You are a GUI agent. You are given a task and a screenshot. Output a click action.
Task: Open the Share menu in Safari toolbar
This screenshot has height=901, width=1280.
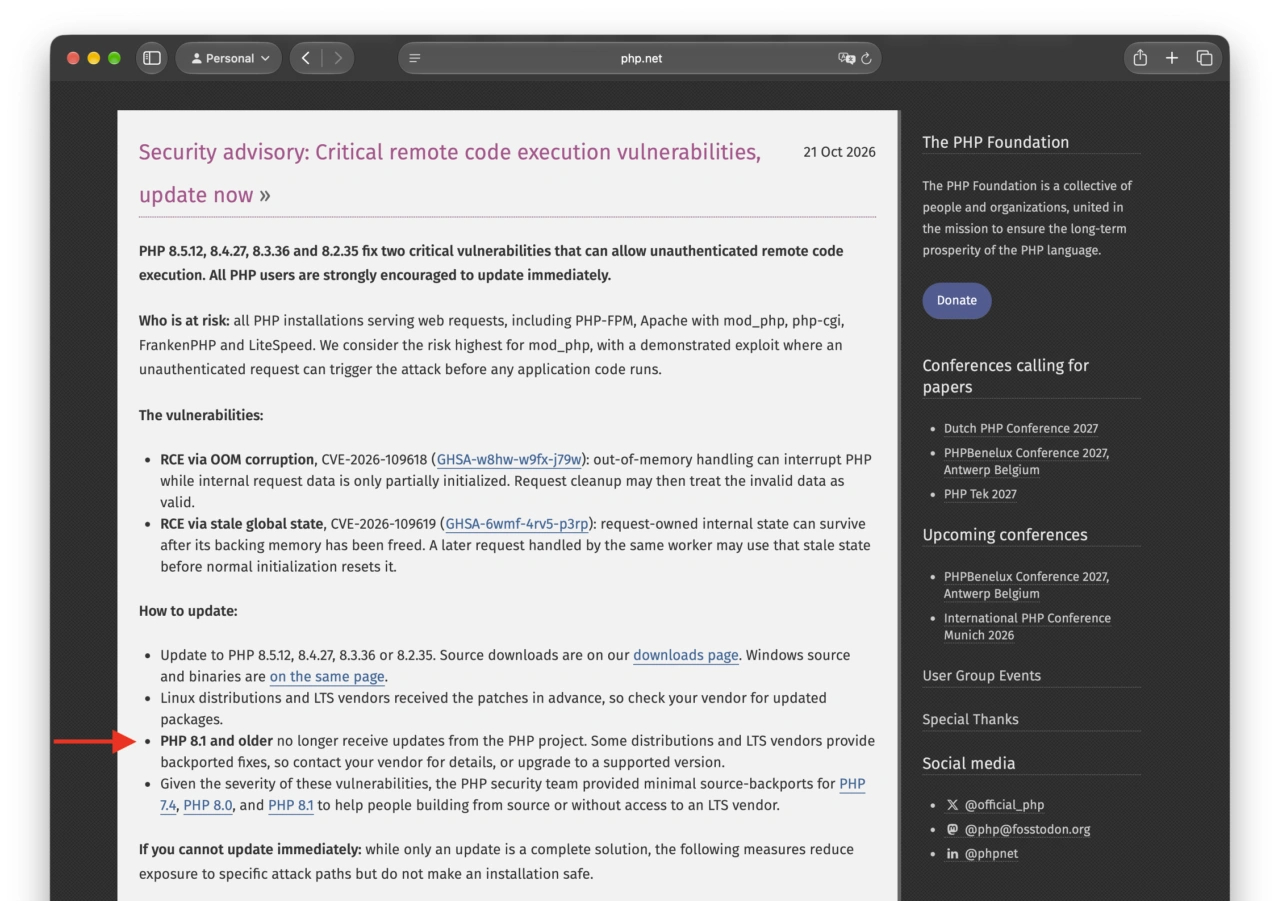[1140, 58]
